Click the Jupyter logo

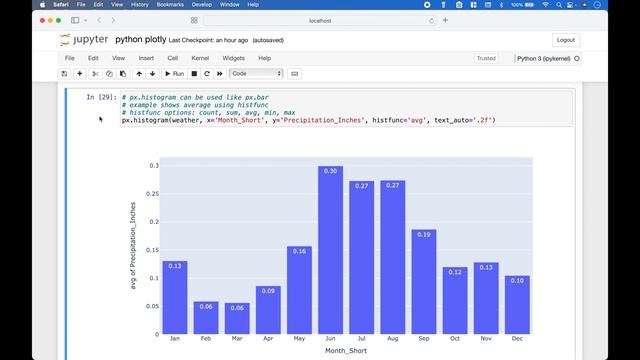[84, 40]
